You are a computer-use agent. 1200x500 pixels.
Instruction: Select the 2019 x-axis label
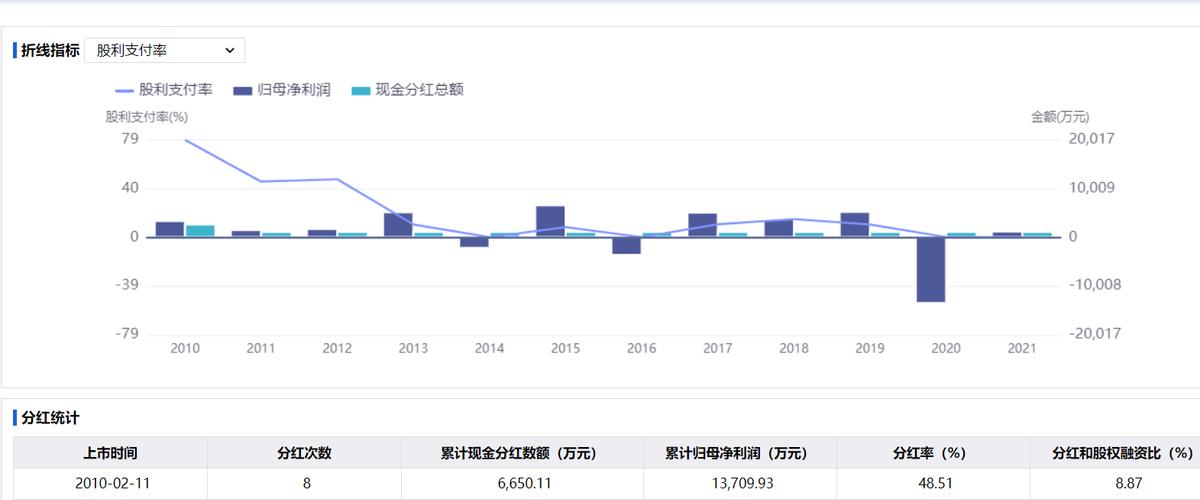[869, 348]
